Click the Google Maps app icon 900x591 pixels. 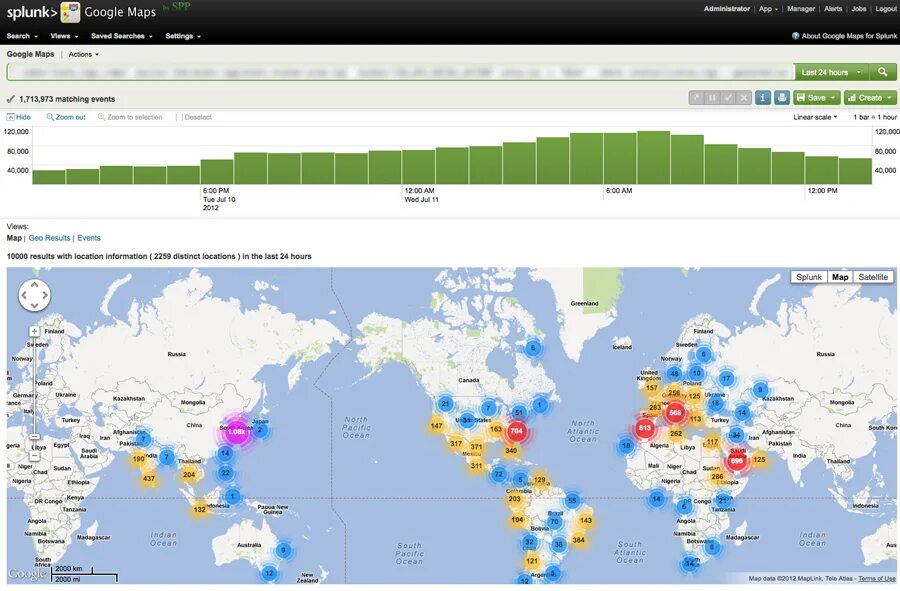tap(70, 12)
